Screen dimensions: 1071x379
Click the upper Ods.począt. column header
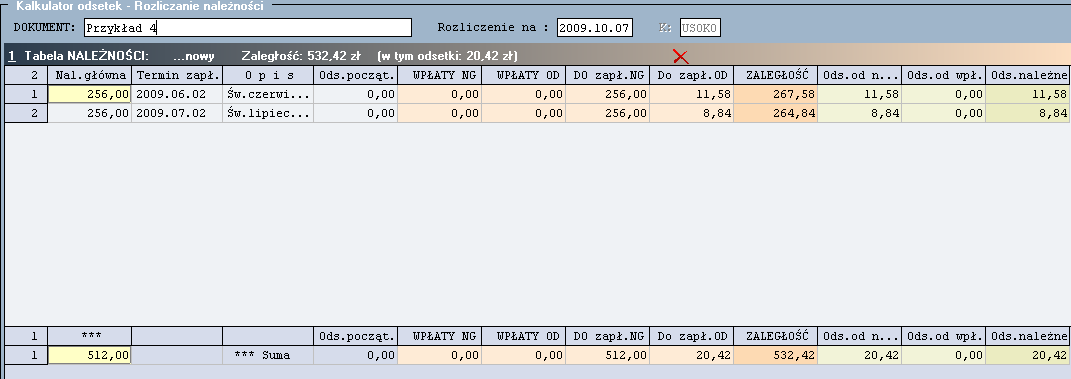point(356,75)
